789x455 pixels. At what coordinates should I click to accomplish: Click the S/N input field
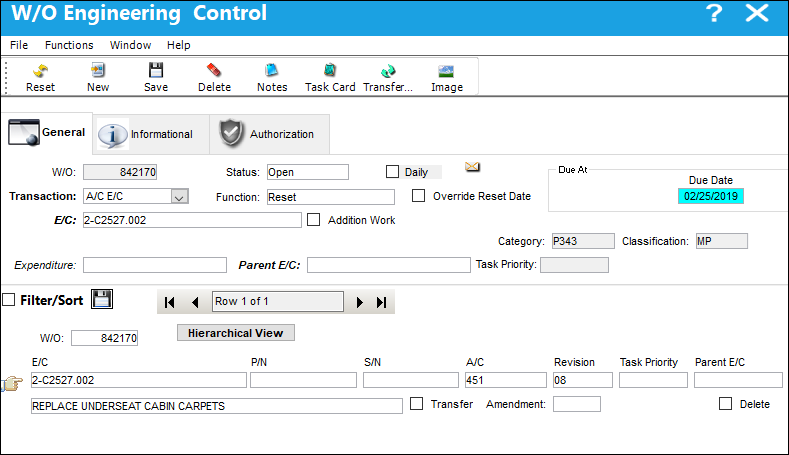click(411, 380)
